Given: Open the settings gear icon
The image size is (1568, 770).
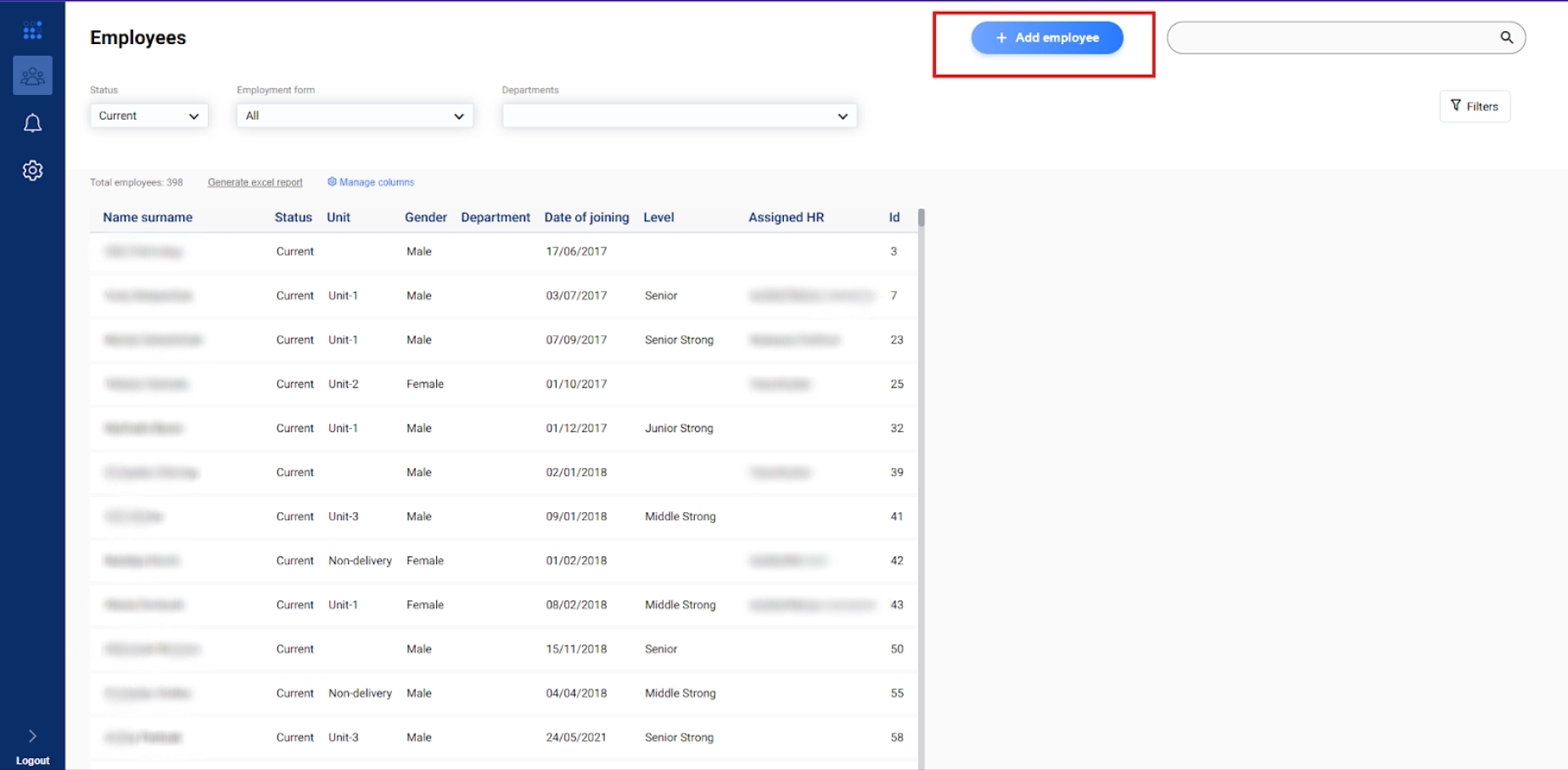Looking at the screenshot, I should point(32,170).
